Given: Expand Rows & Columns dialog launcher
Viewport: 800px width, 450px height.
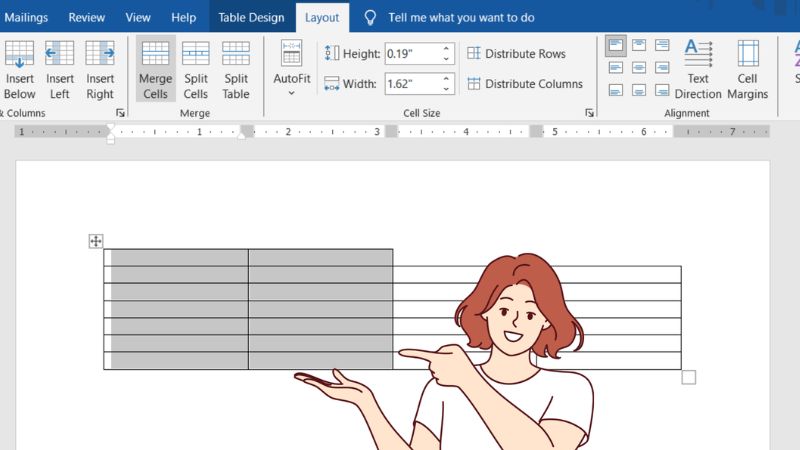Looking at the screenshot, I should click(121, 113).
